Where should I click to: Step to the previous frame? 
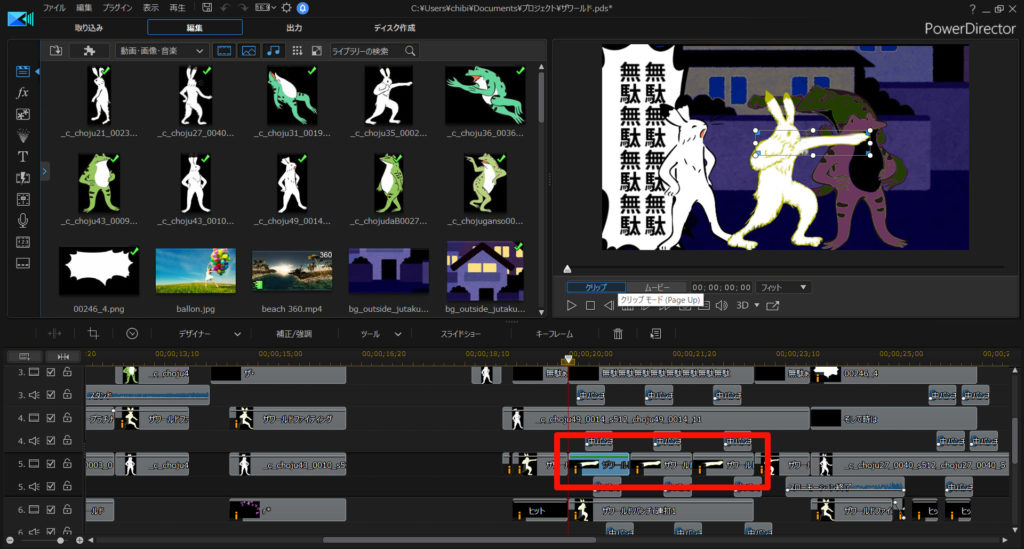click(609, 306)
